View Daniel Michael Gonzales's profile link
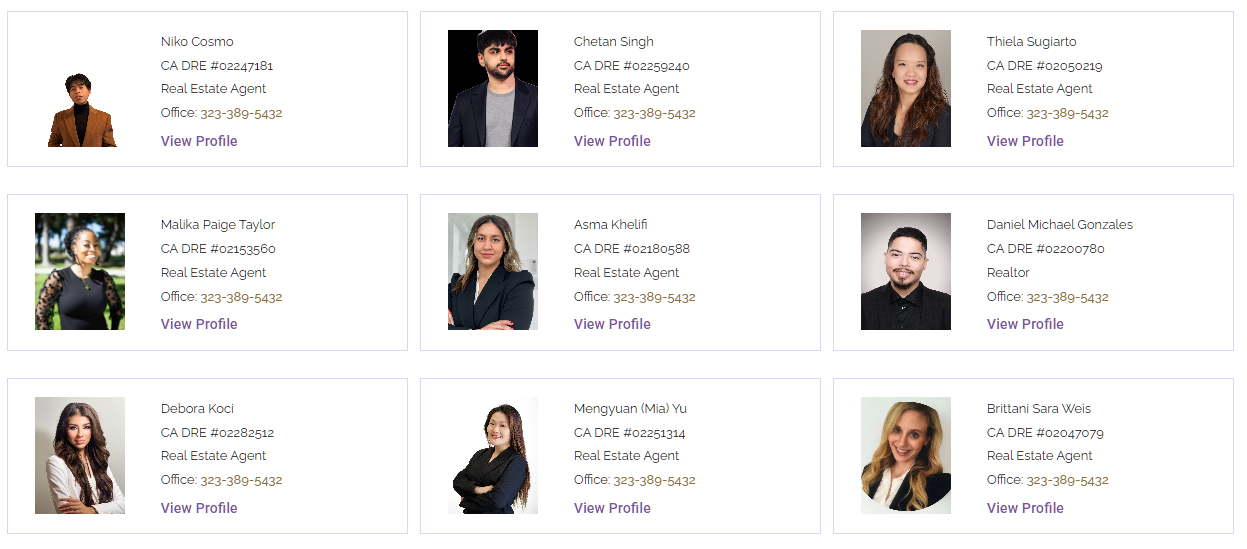This screenshot has width=1247, height=549. click(1025, 324)
